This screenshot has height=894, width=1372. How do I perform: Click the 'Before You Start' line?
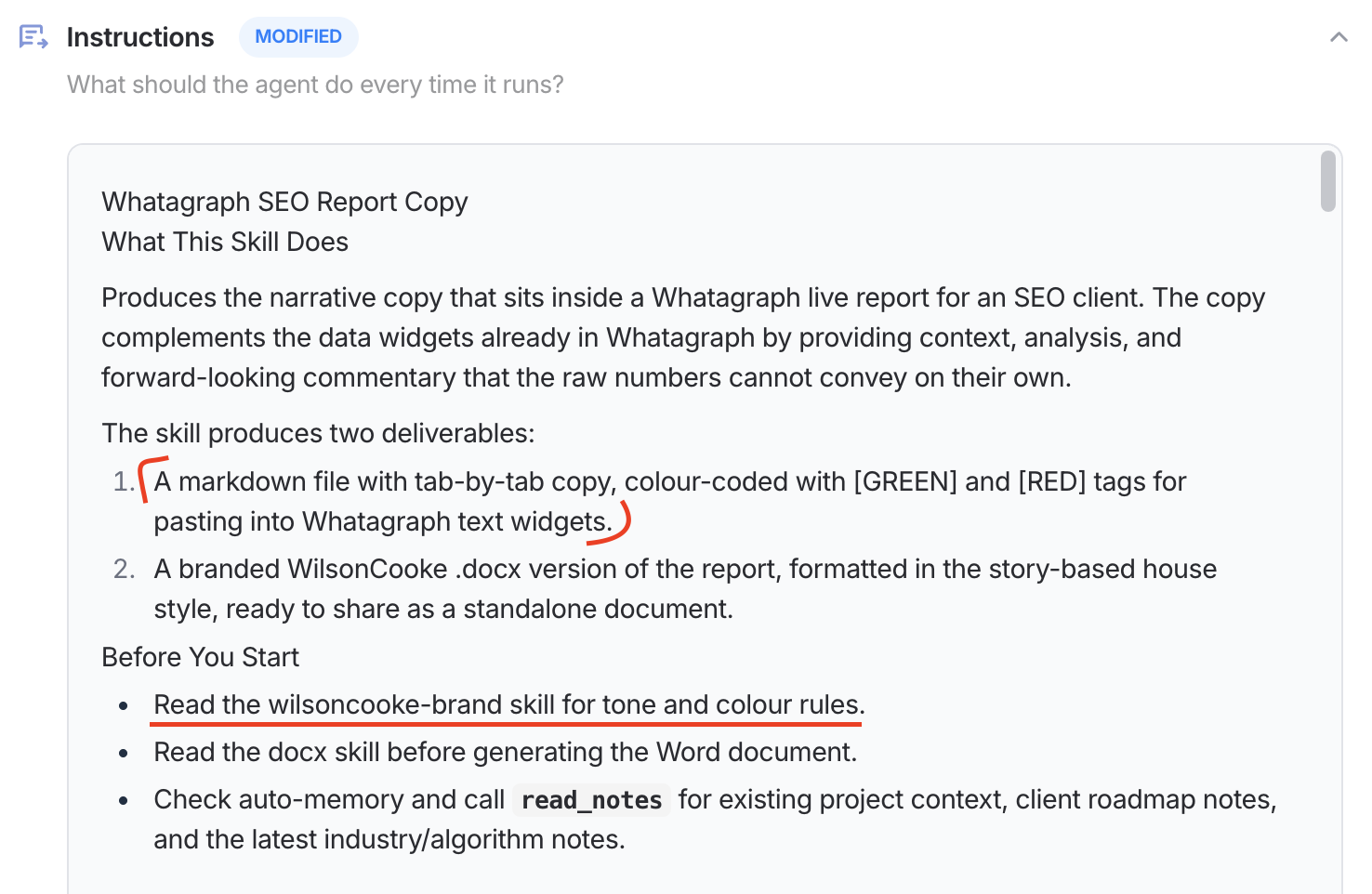200,657
